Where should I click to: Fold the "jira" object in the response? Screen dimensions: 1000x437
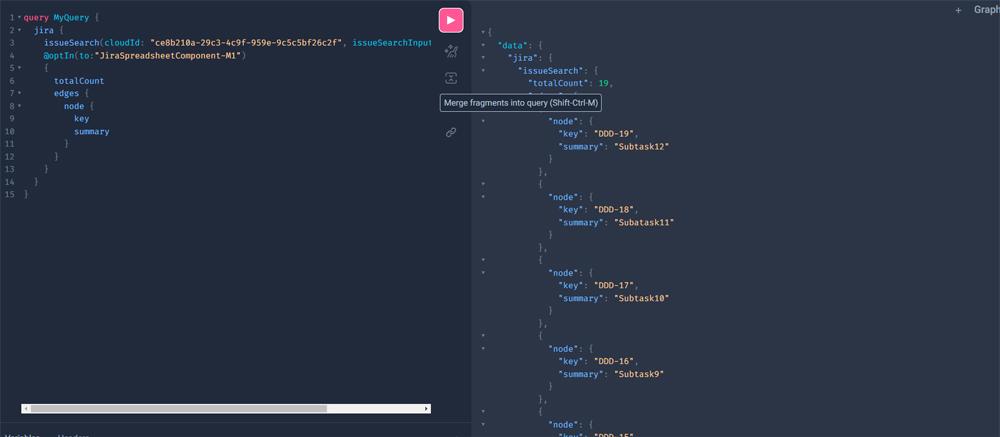pyautogui.click(x=483, y=58)
